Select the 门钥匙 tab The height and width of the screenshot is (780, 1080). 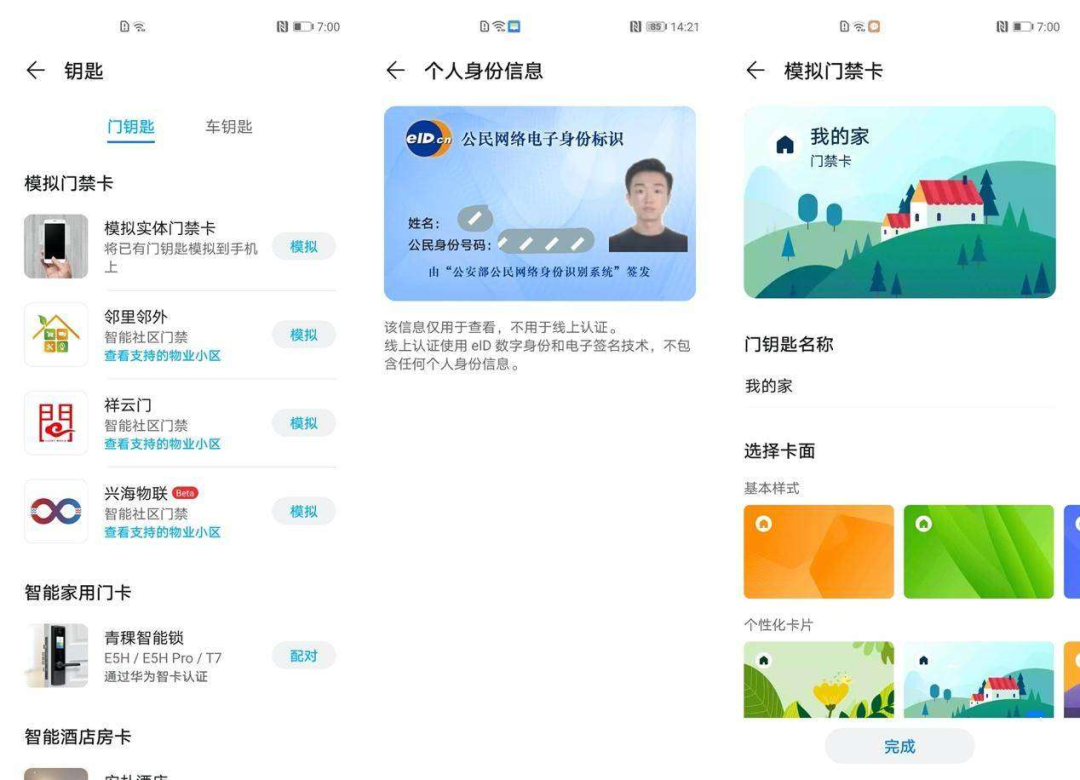click(x=131, y=127)
